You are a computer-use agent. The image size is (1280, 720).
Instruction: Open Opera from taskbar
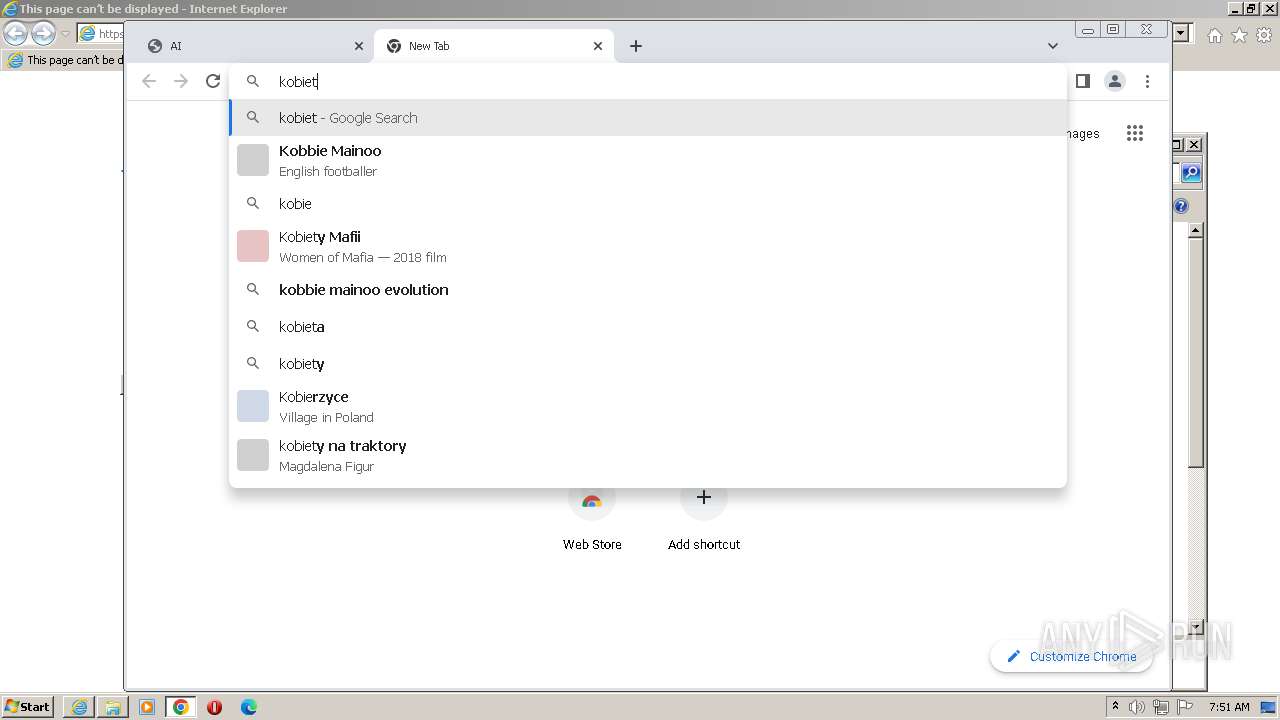[x=214, y=707]
